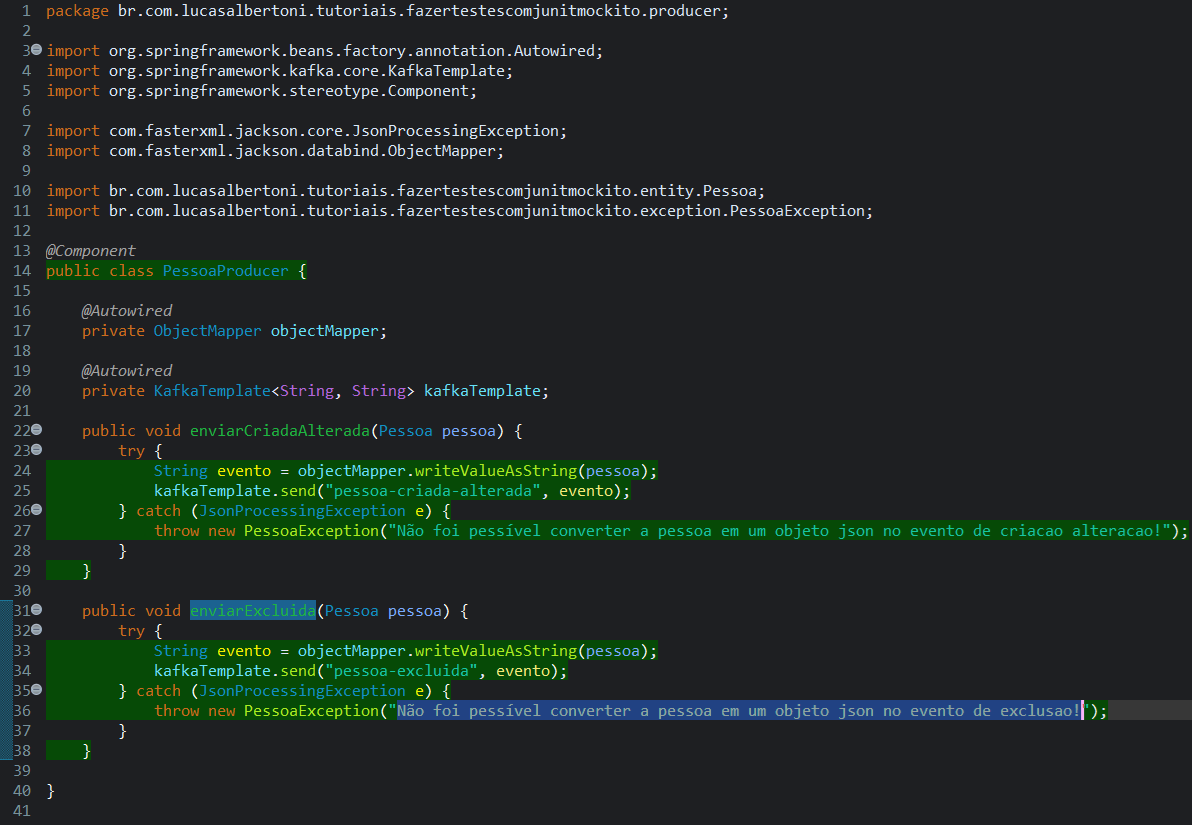Click the KafkaTemplate field declaration on line 20
This screenshot has width=1192, height=825.
click(212, 390)
